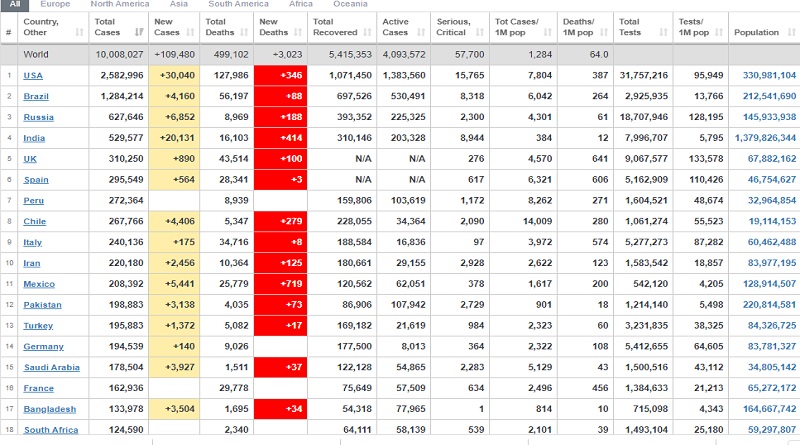The image size is (800, 445).
Task: Switch to the Africa tab
Action: tap(301, 4)
